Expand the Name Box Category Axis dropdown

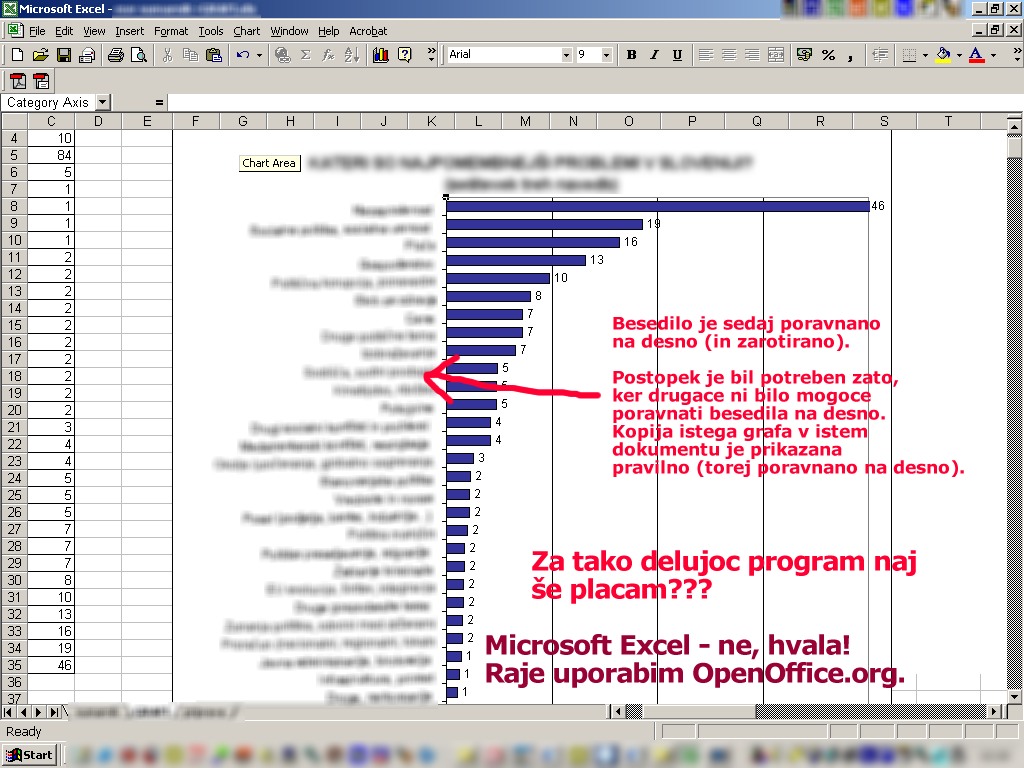click(103, 103)
